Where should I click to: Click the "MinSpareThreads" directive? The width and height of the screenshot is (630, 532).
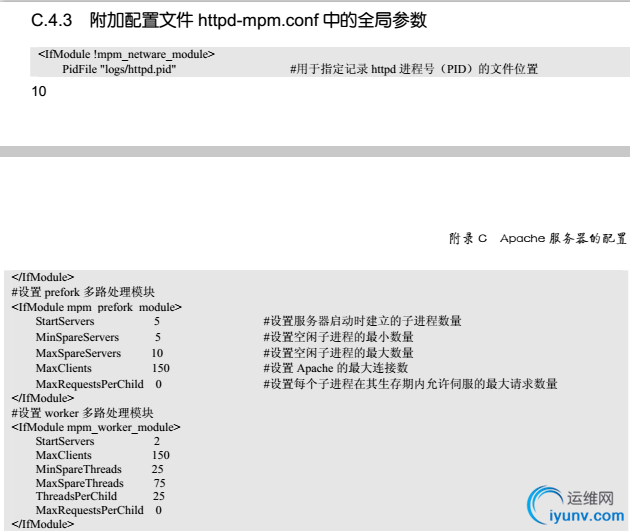click(x=79, y=469)
